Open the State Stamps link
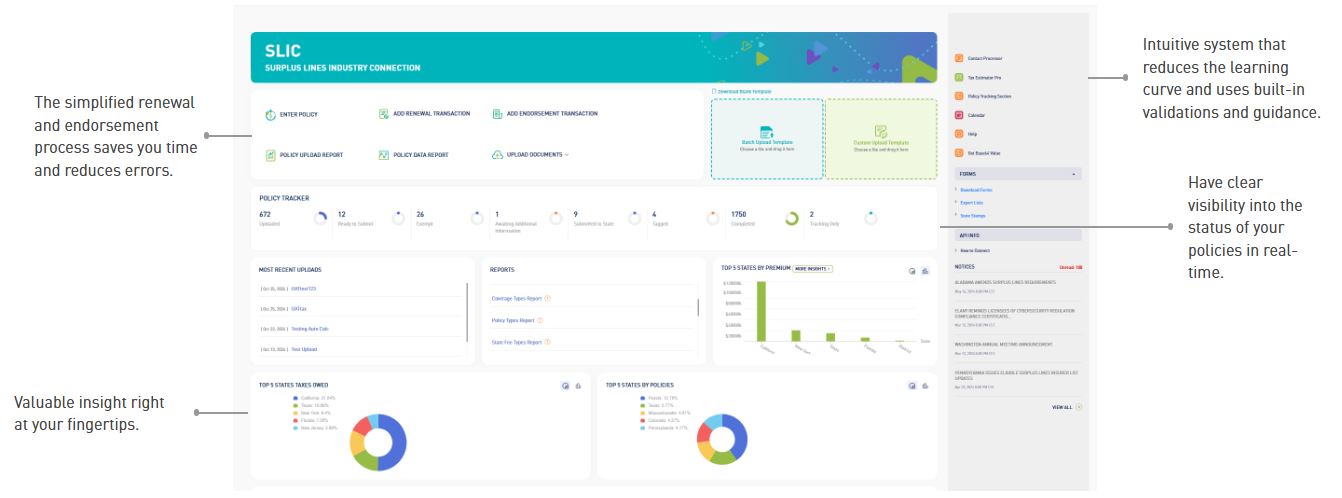The width and height of the screenshot is (1342, 498). (973, 215)
